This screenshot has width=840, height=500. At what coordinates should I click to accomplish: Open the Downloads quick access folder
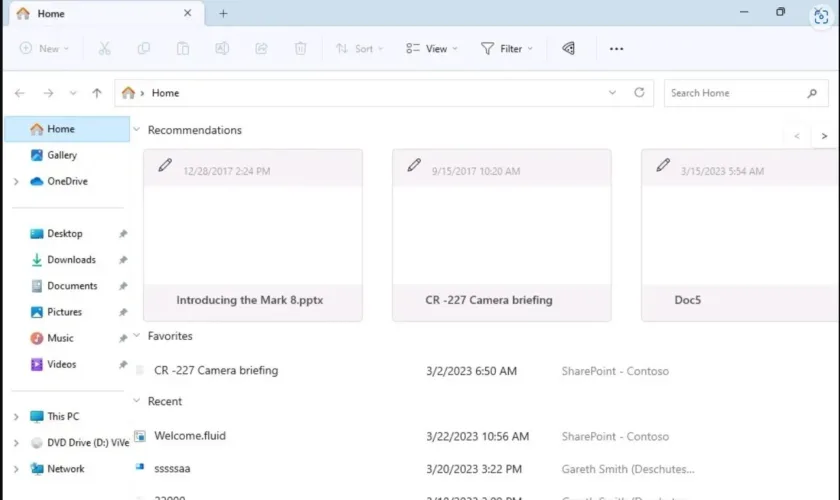[x=71, y=260]
